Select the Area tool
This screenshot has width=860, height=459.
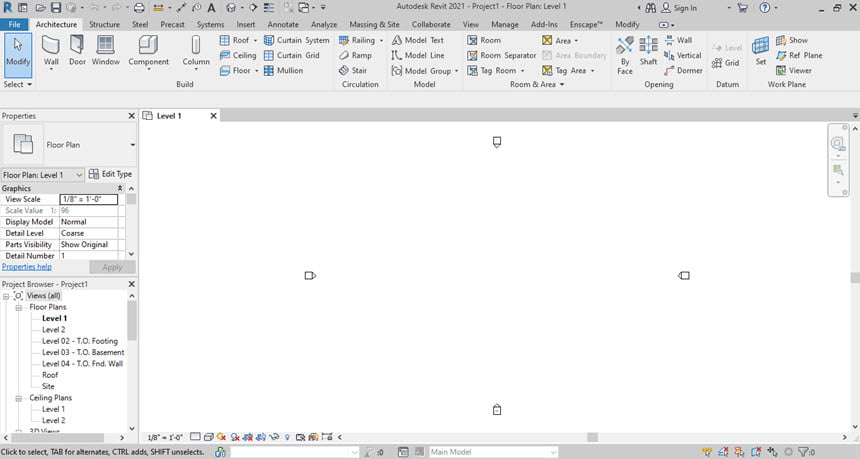click(557, 40)
